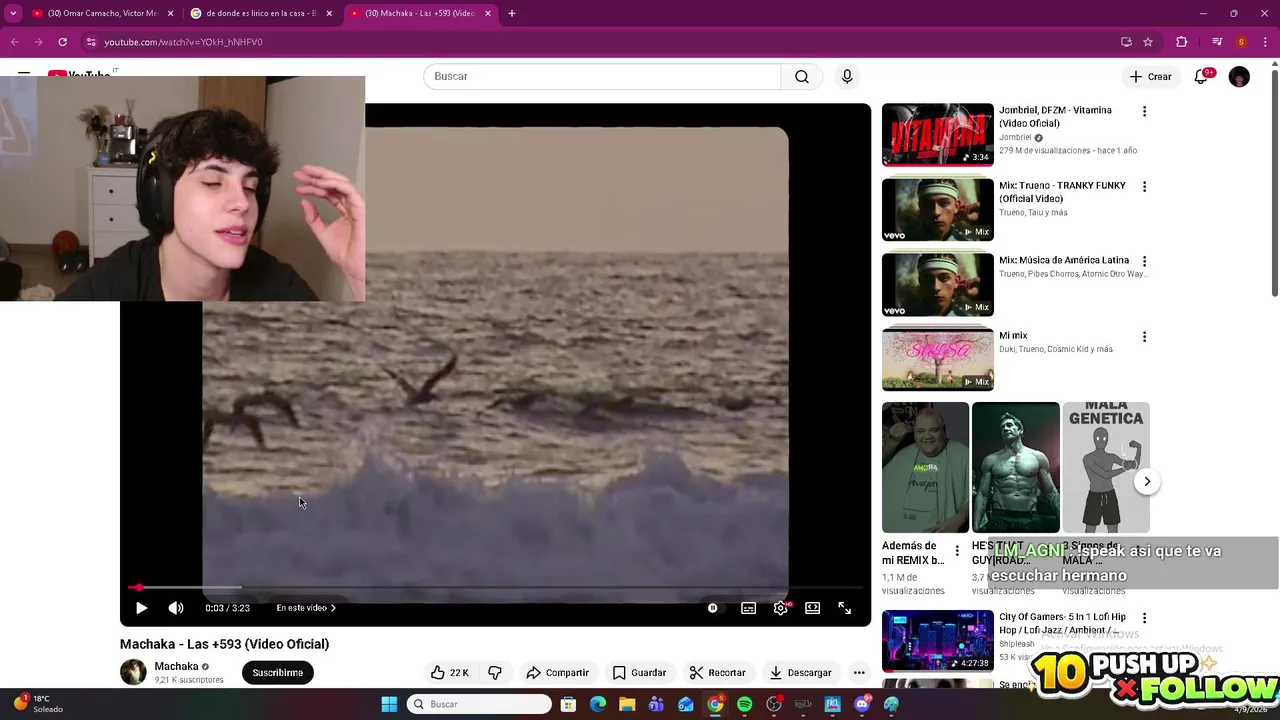Dislike the video
The image size is (1280, 720).
click(495, 672)
